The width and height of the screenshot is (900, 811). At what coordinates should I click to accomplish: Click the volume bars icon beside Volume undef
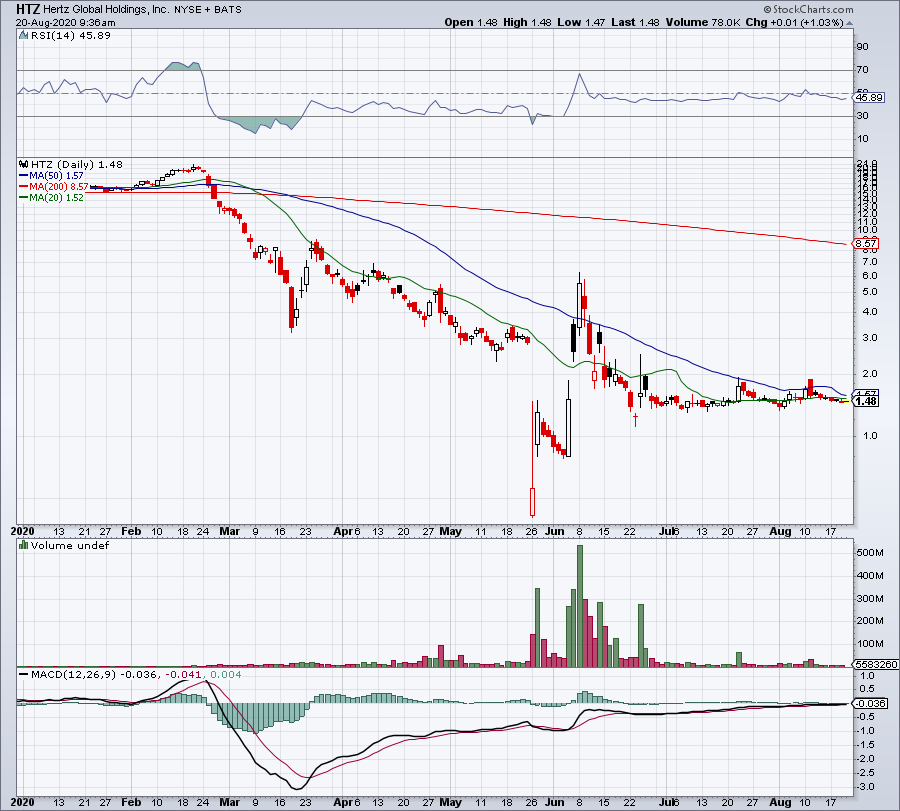tap(23, 545)
